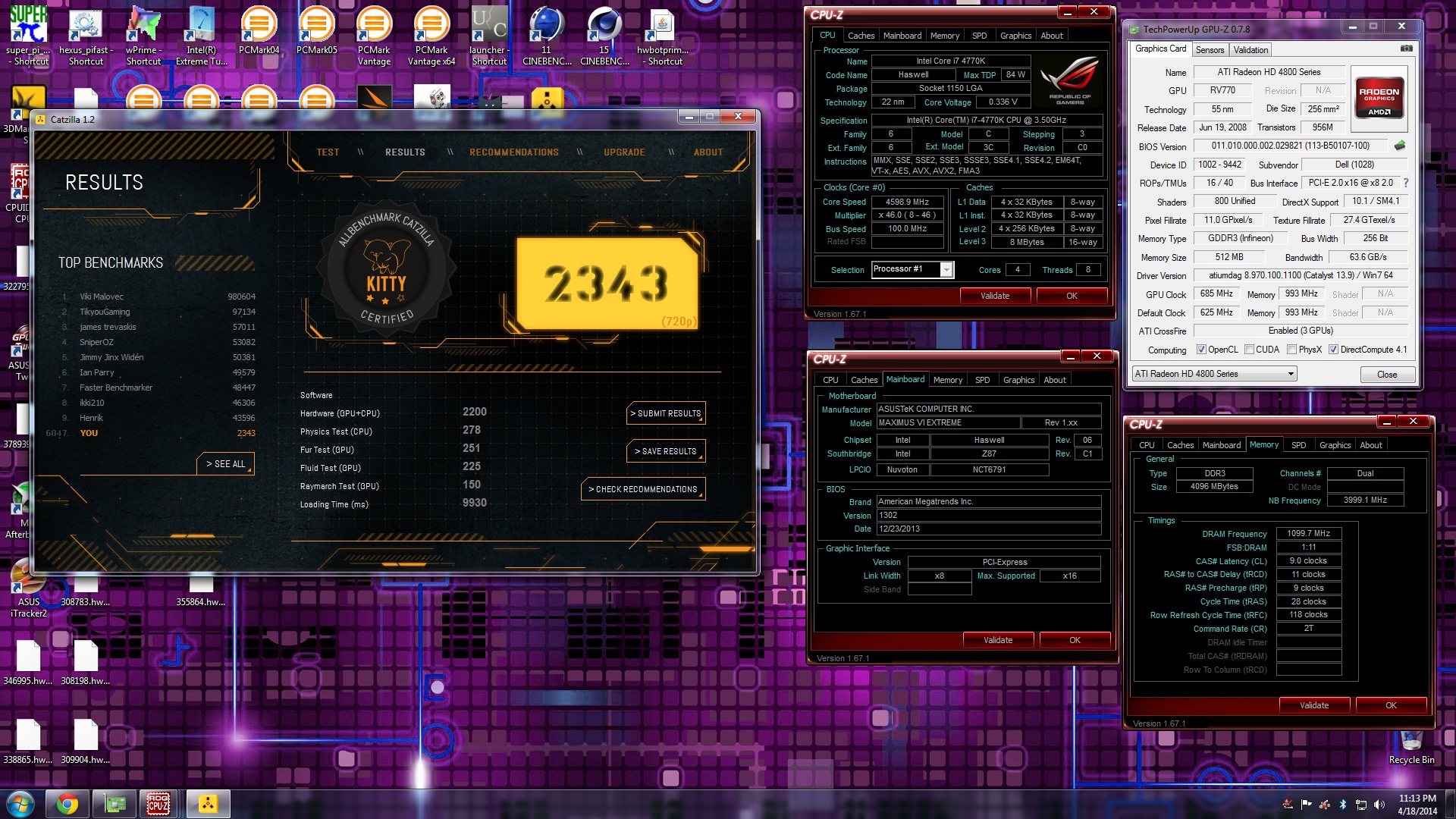Screen dimensions: 1456x819
Task: Go to Catzilla ABOUT tab
Action: (x=708, y=152)
